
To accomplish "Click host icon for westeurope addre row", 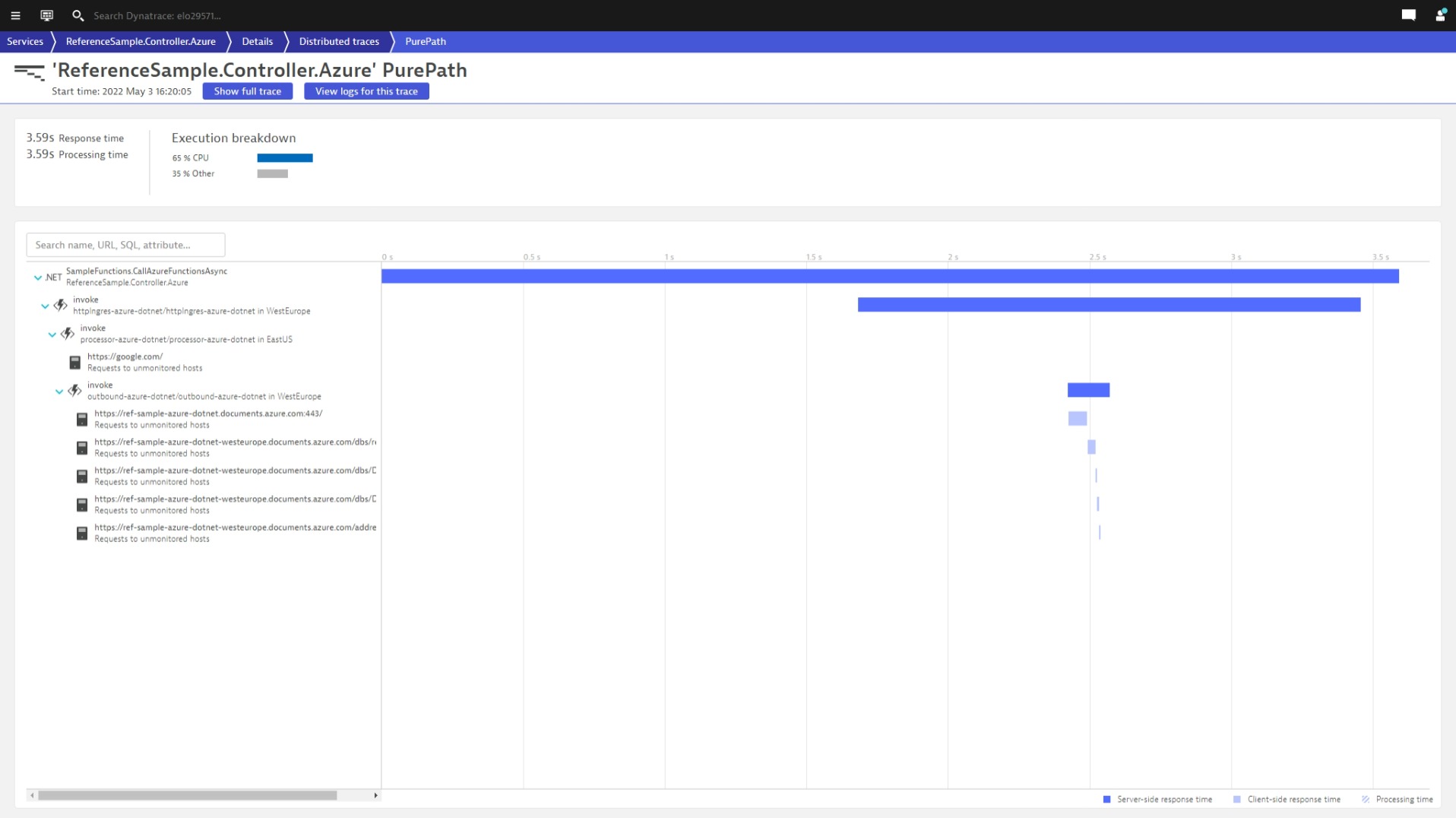I will pos(82,534).
